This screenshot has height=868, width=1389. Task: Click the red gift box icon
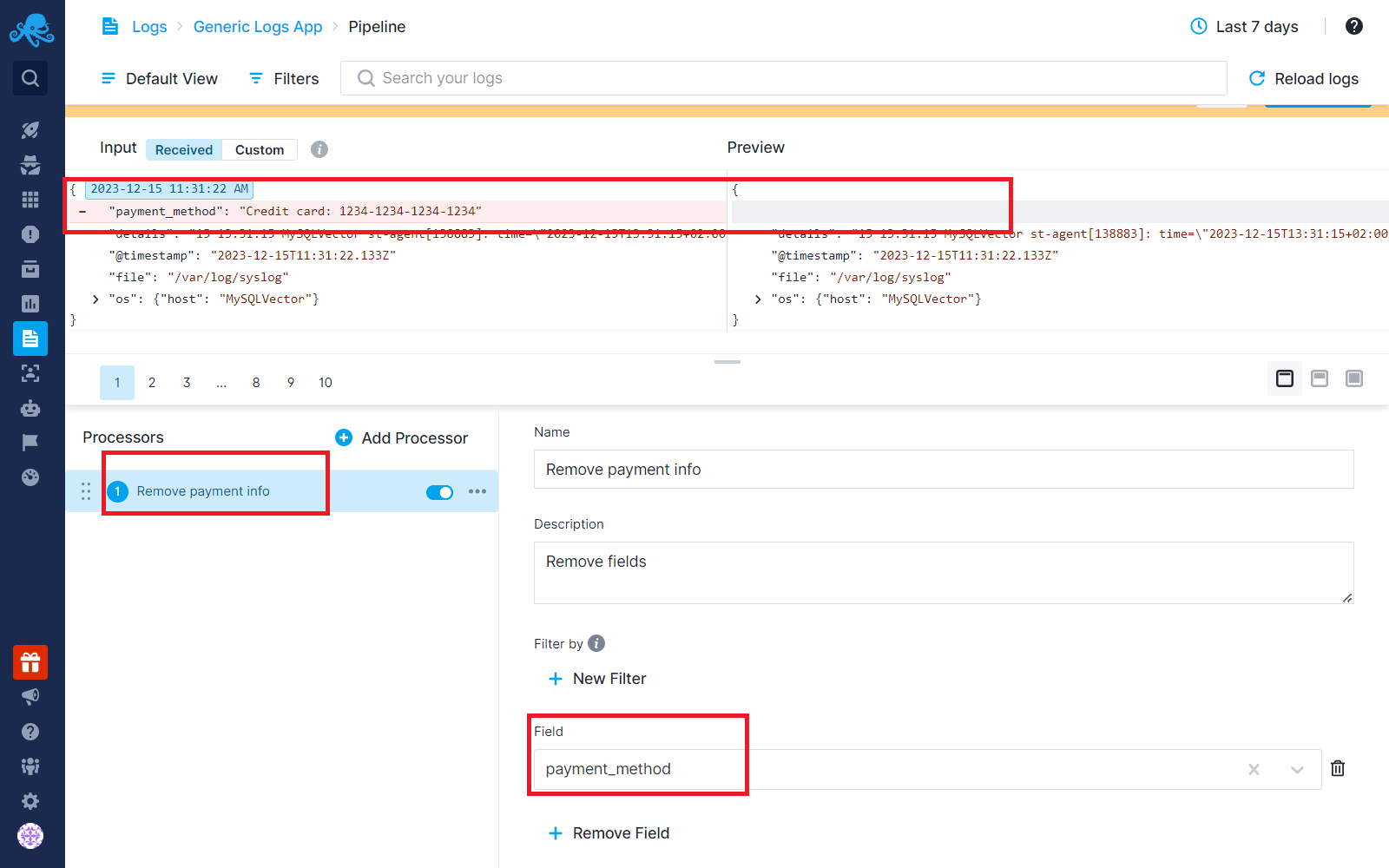click(x=30, y=662)
